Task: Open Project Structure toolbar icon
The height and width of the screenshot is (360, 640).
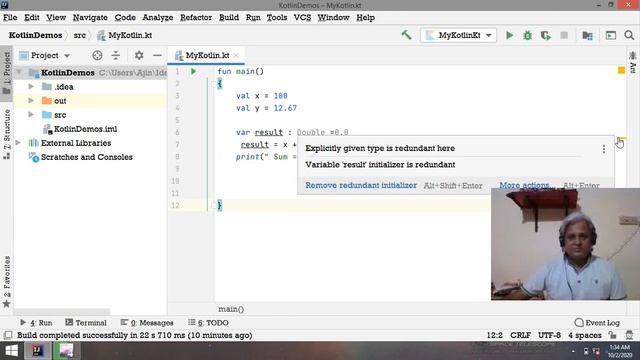Action: (x=587, y=36)
